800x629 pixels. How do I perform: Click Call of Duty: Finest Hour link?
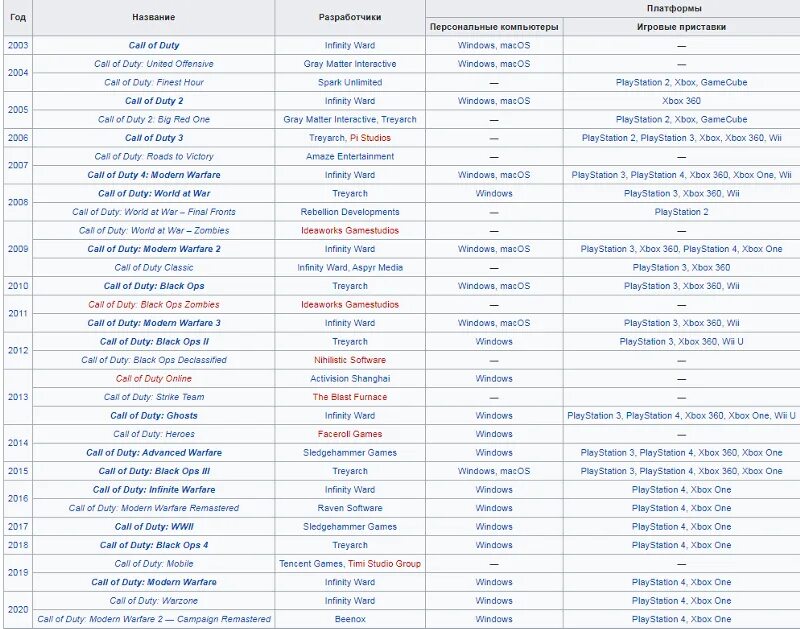(154, 82)
